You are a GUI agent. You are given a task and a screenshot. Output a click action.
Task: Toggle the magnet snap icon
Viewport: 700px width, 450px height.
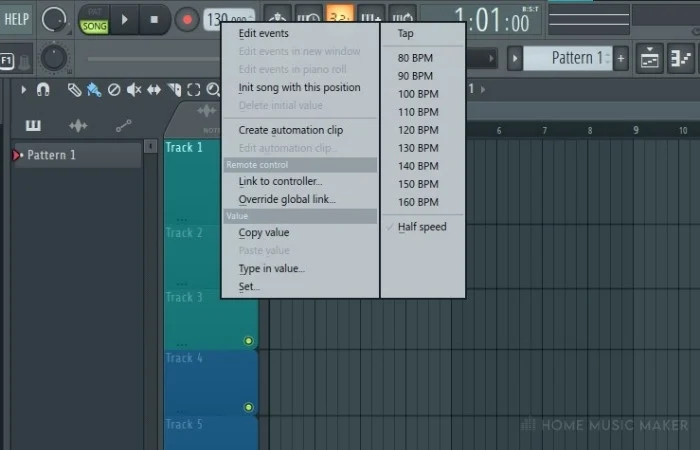point(43,90)
